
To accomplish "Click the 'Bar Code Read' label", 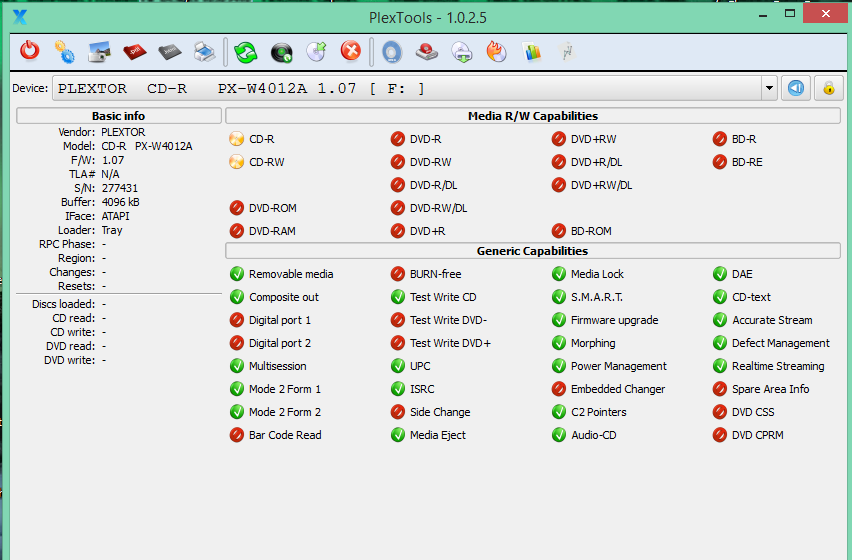I will [x=285, y=435].
